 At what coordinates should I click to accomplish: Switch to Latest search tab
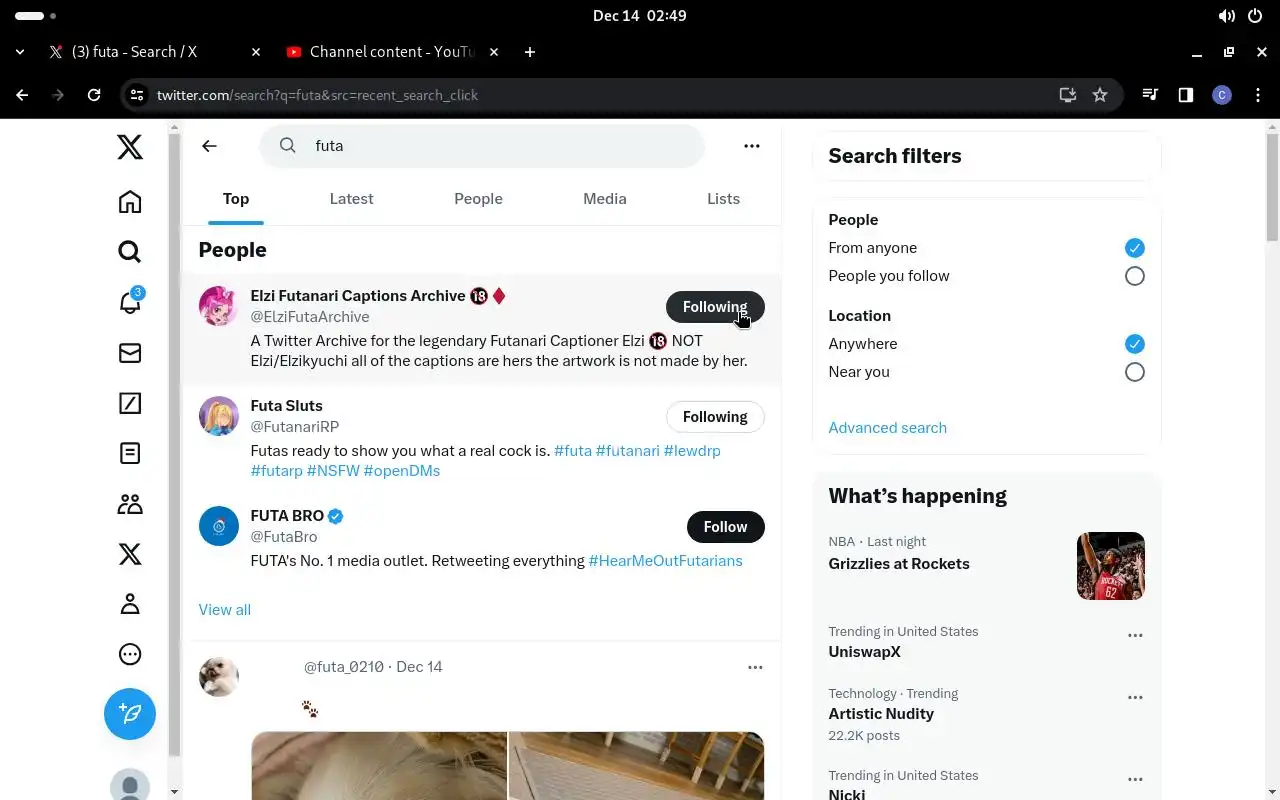(x=351, y=199)
